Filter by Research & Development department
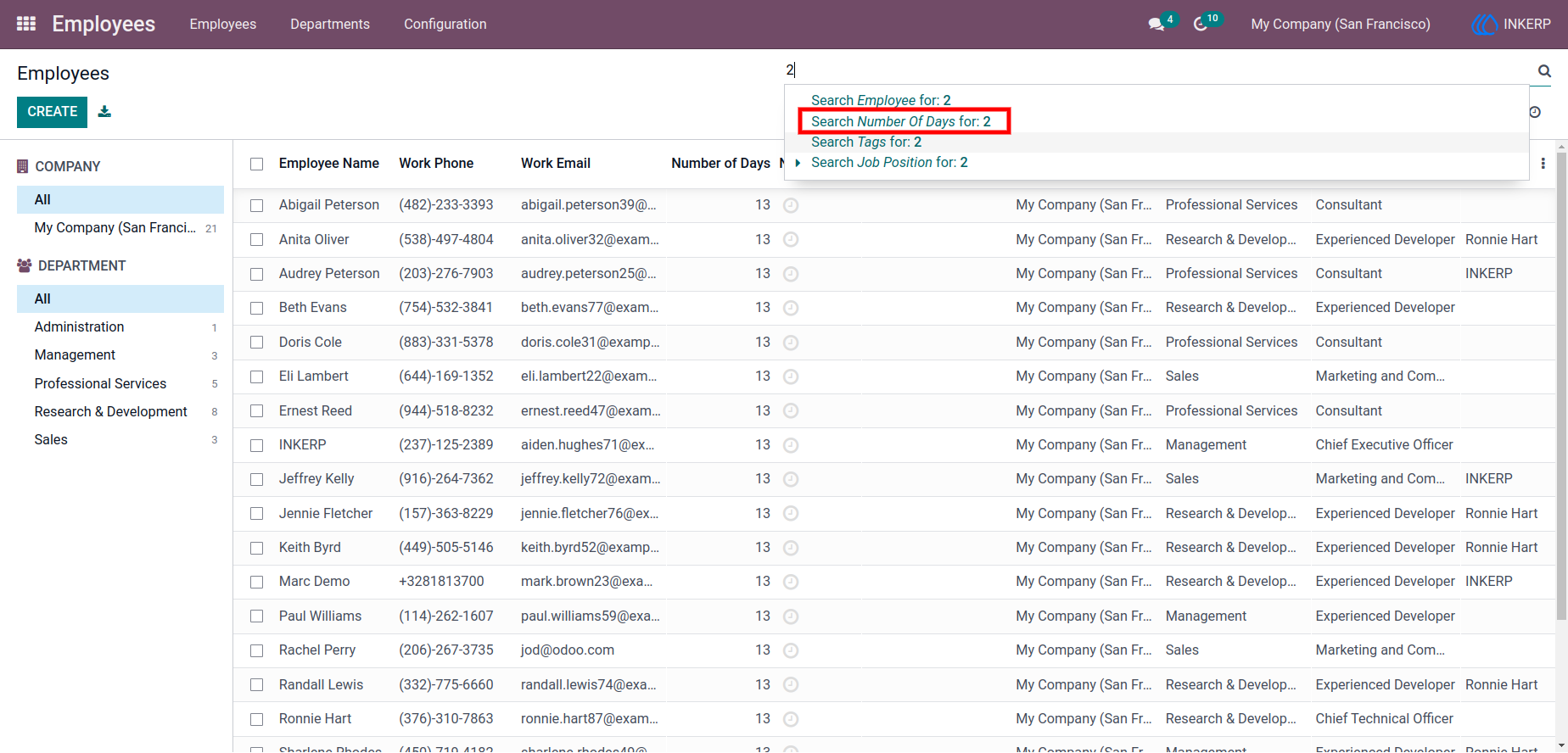Image resolution: width=1568 pixels, height=753 pixels. coord(120,412)
